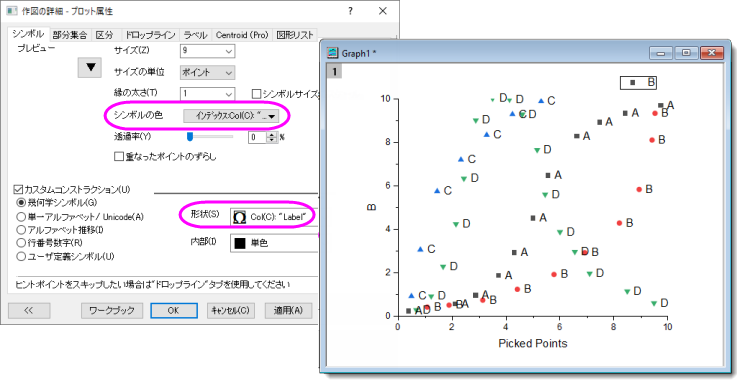Click the << collapse panel button
Screen dimensions: 737x380
(29, 310)
